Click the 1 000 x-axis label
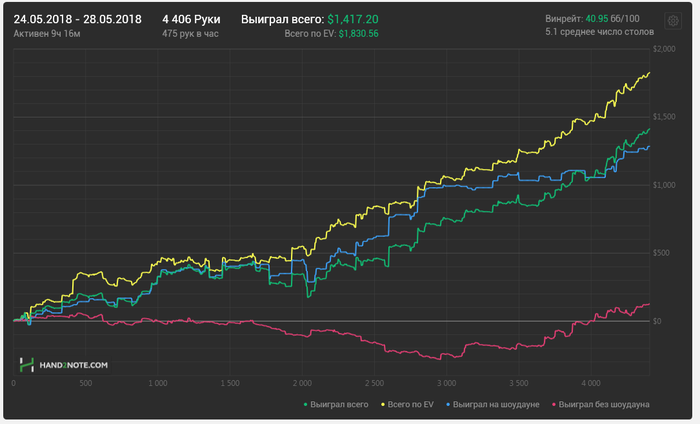This screenshot has width=700, height=424. 158,383
